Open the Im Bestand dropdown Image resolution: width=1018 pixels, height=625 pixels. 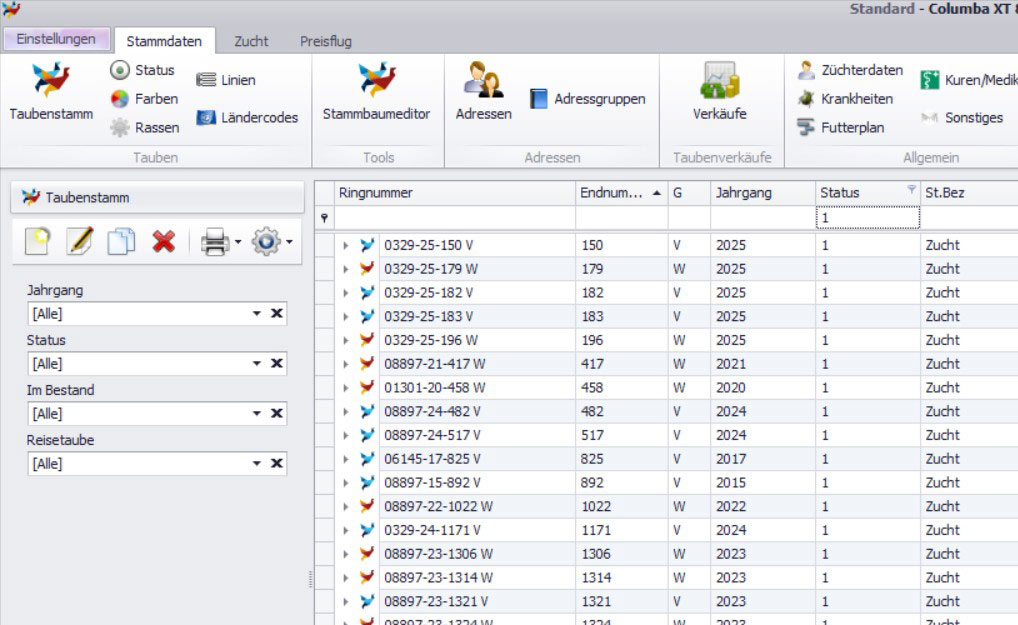(x=257, y=414)
